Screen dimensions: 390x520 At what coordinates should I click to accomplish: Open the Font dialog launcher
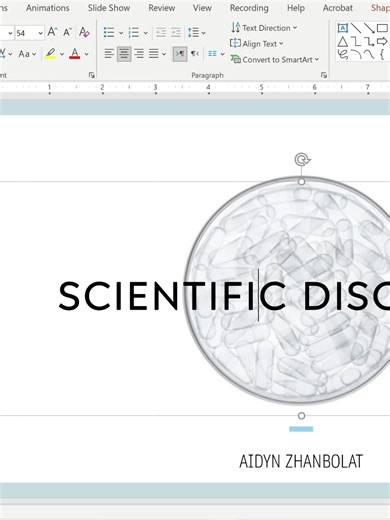pyautogui.click(x=92, y=75)
